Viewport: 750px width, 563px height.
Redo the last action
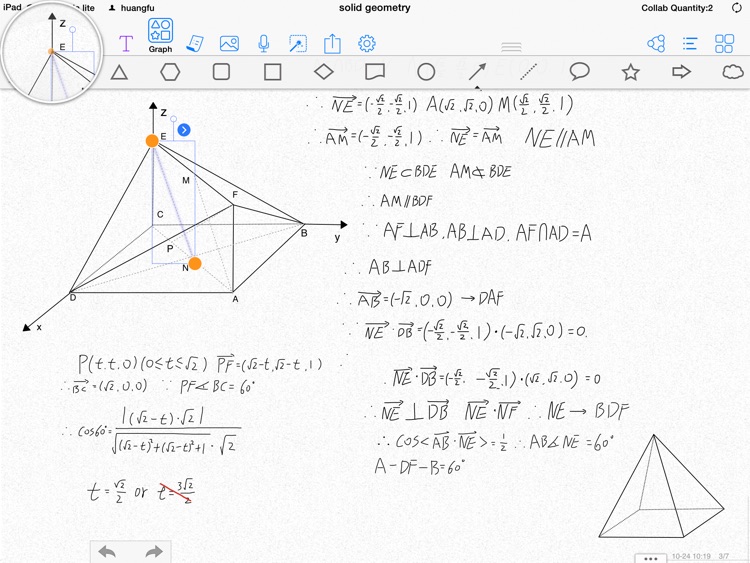click(154, 552)
